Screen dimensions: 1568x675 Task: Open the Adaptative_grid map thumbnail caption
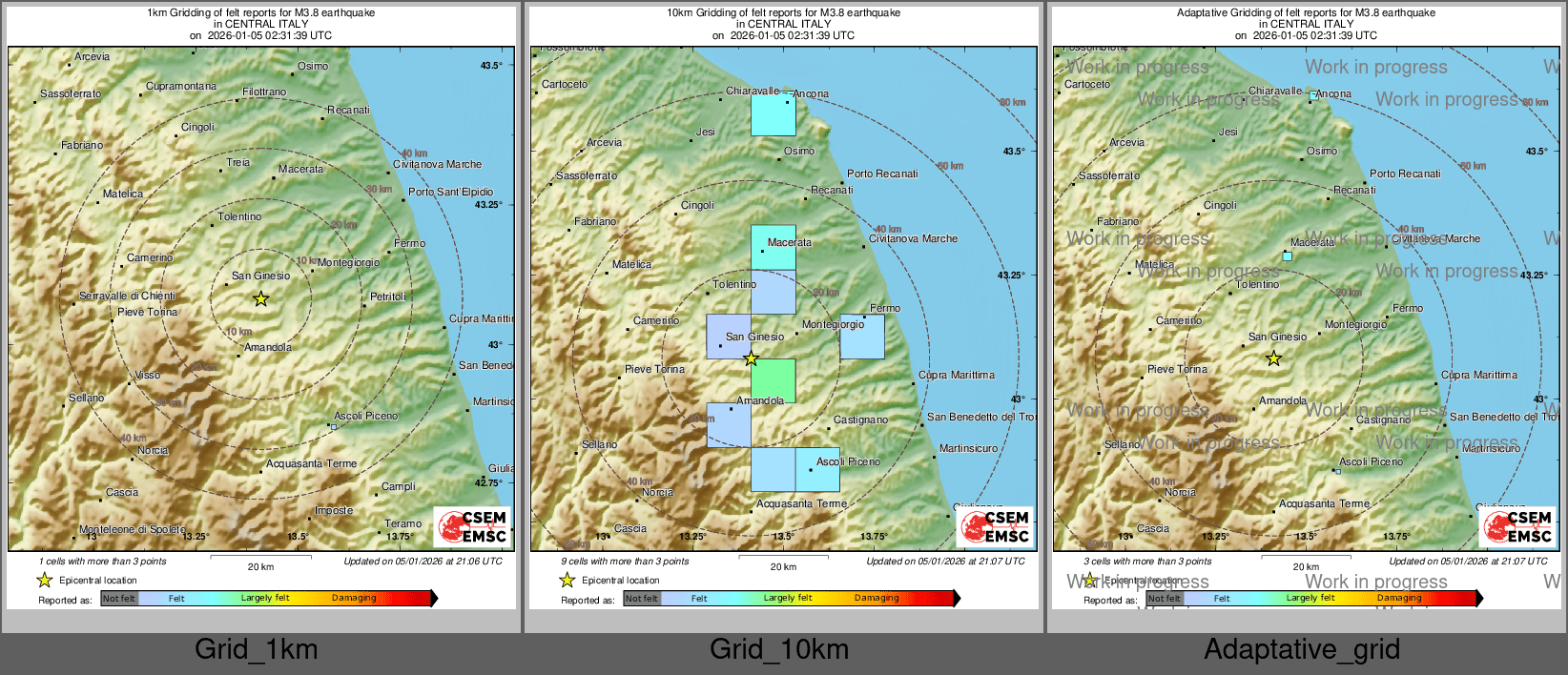(1302, 649)
